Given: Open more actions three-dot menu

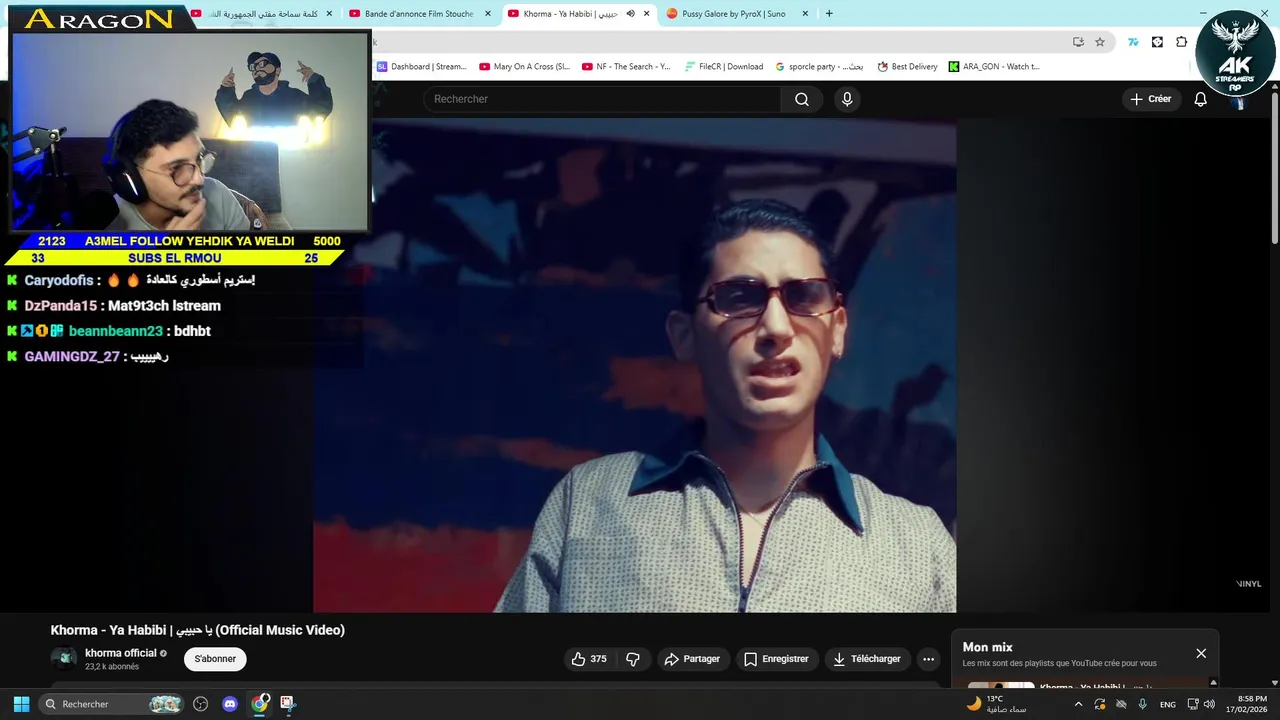Looking at the screenshot, I should (928, 659).
